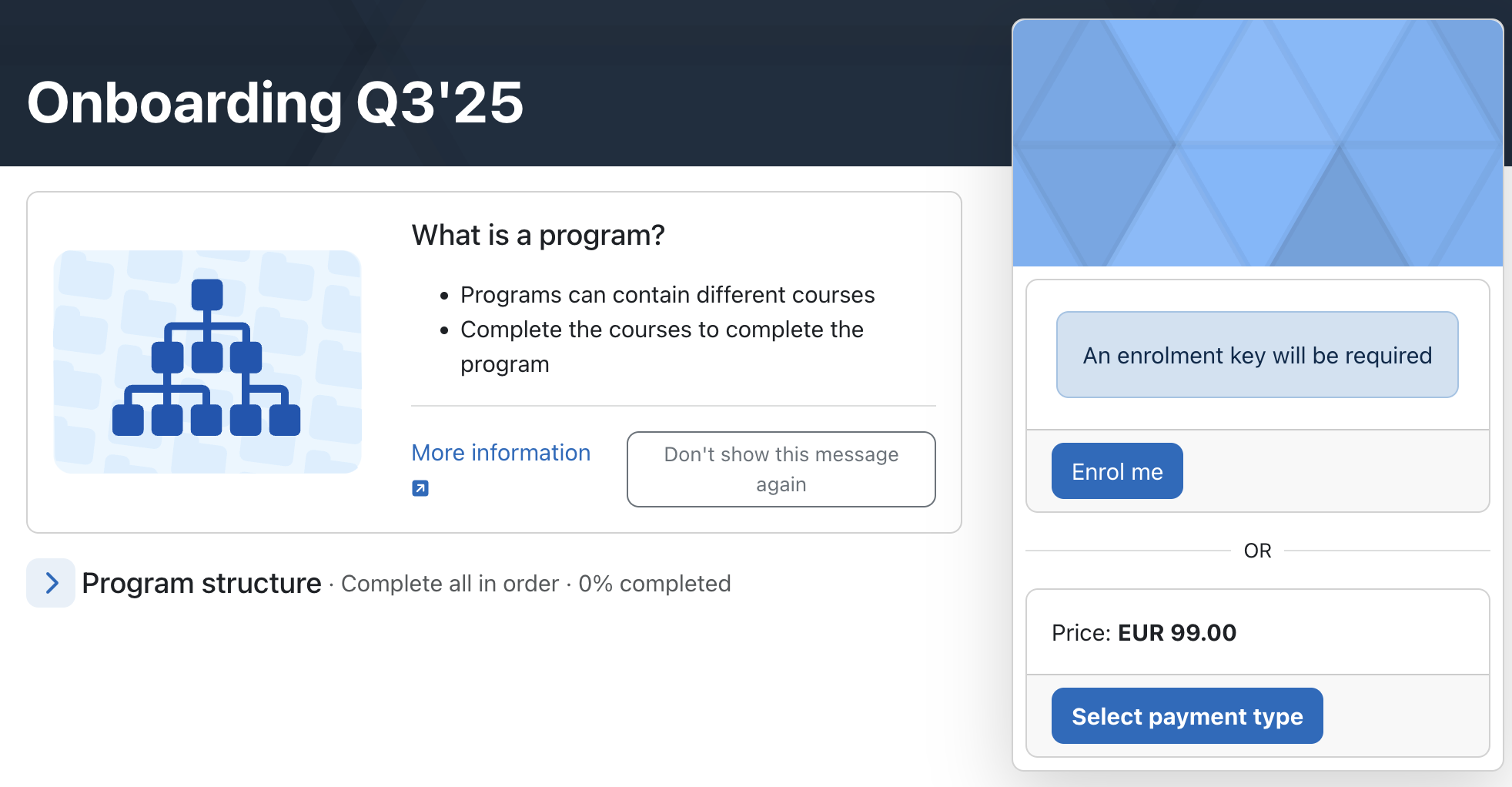This screenshot has height=787, width=1512.
Task: Click the Enrol me button
Action: point(1116,471)
